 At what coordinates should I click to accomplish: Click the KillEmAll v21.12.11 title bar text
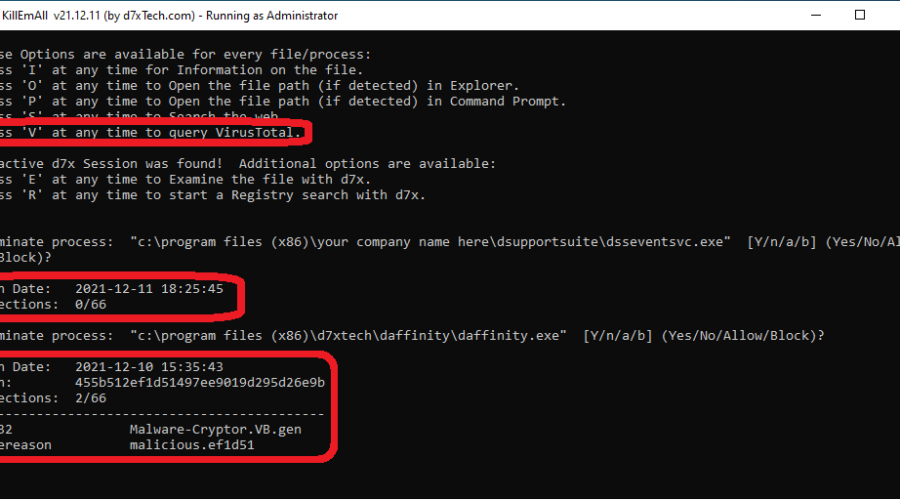pos(170,15)
